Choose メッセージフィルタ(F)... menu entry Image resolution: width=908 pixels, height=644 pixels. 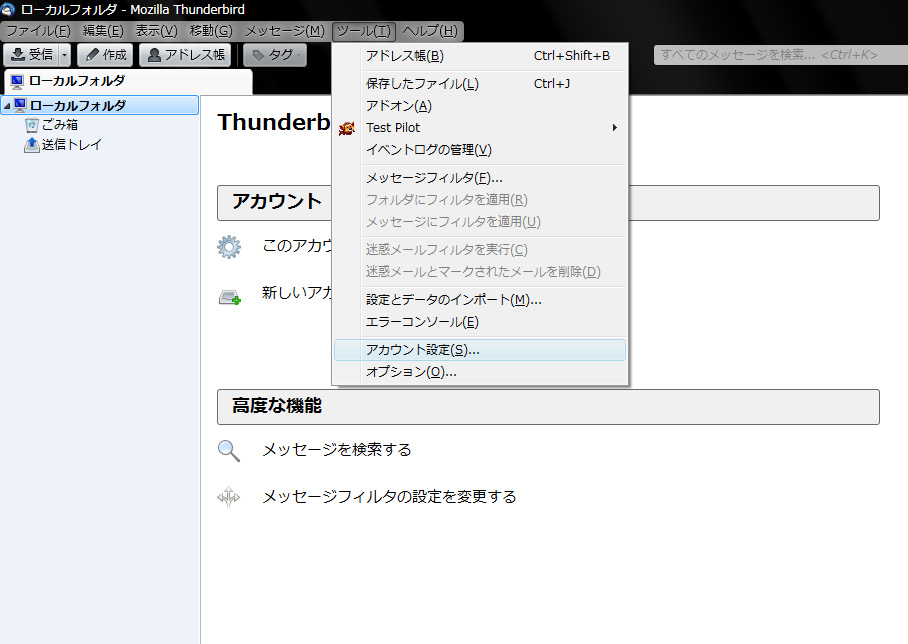480,178
